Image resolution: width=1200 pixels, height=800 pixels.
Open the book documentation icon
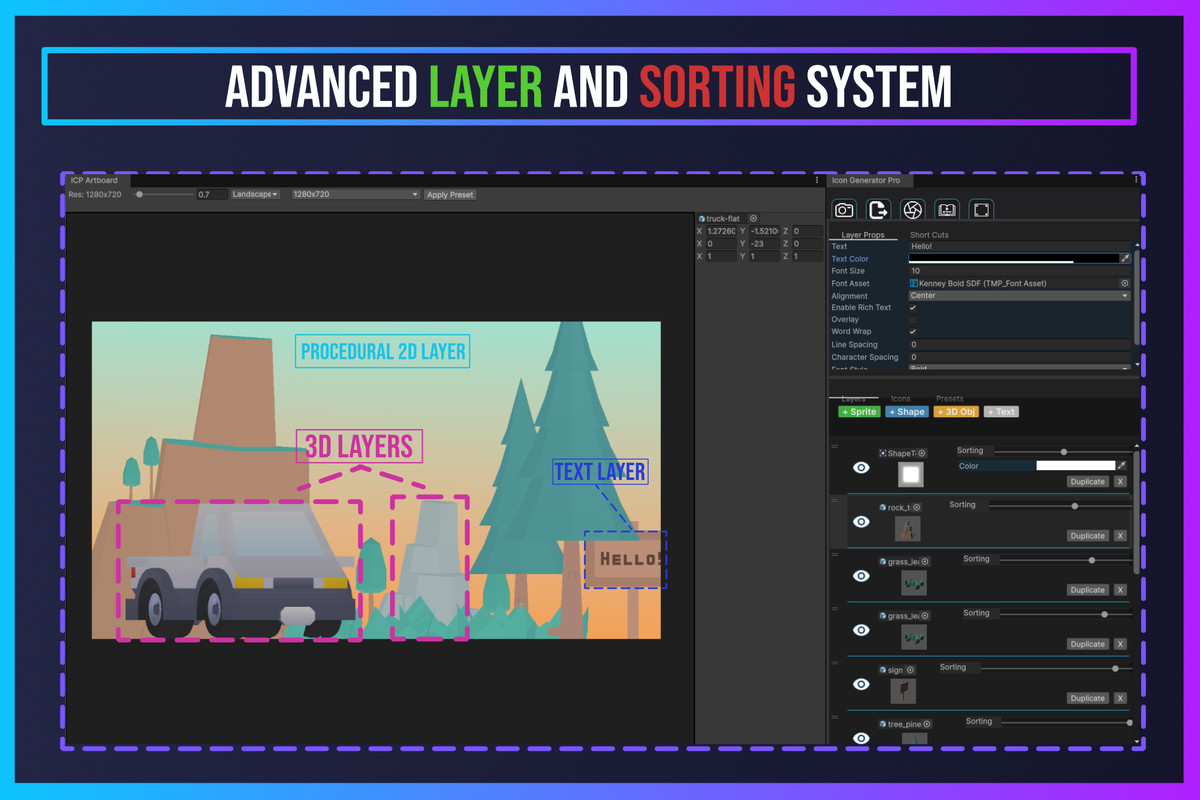[947, 209]
